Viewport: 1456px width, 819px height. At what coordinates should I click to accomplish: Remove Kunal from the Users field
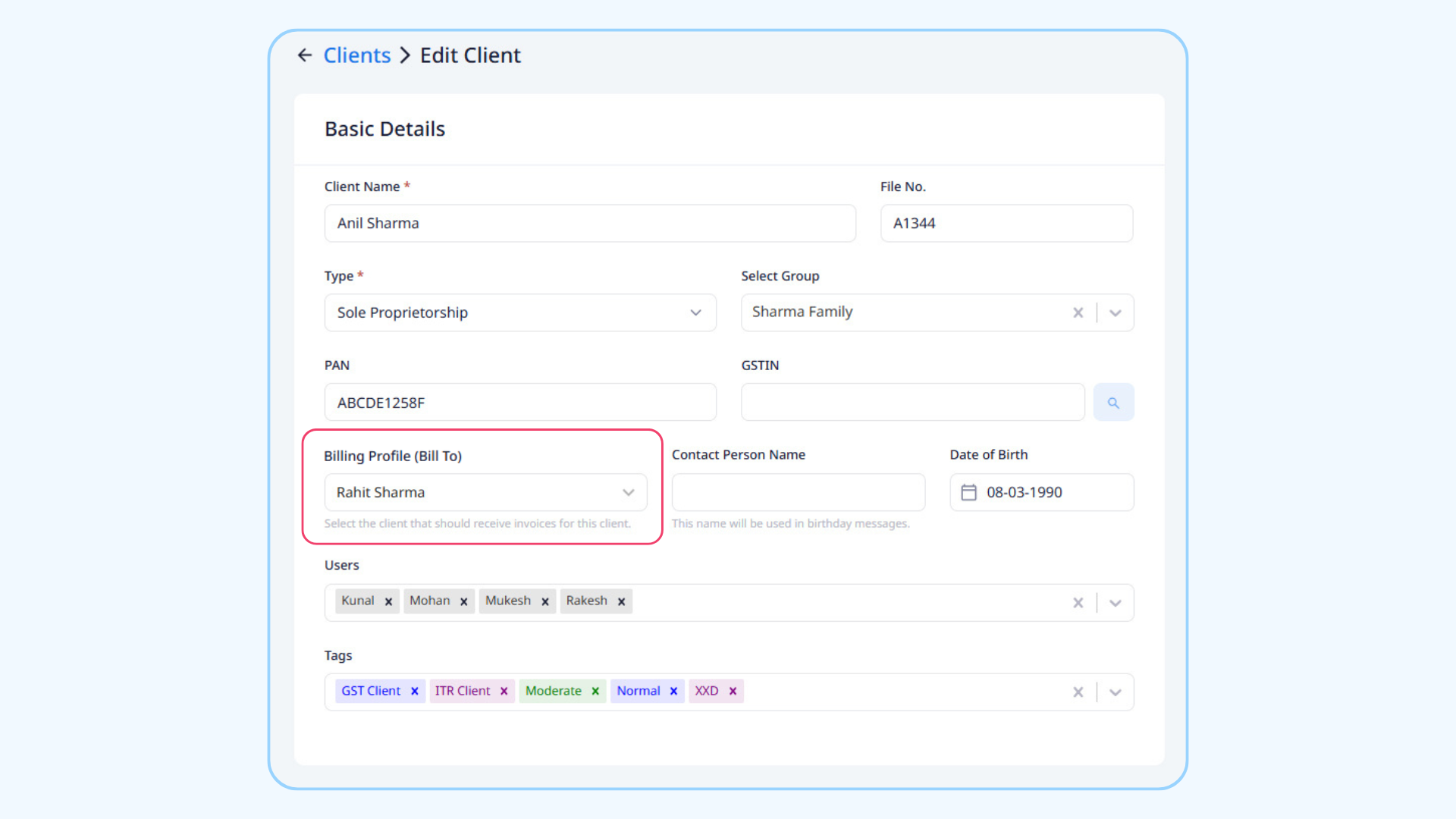point(388,601)
